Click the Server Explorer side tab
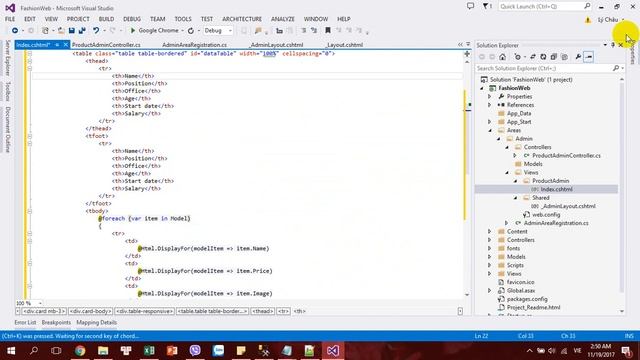This screenshot has width=640, height=360. pyautogui.click(x=7, y=58)
